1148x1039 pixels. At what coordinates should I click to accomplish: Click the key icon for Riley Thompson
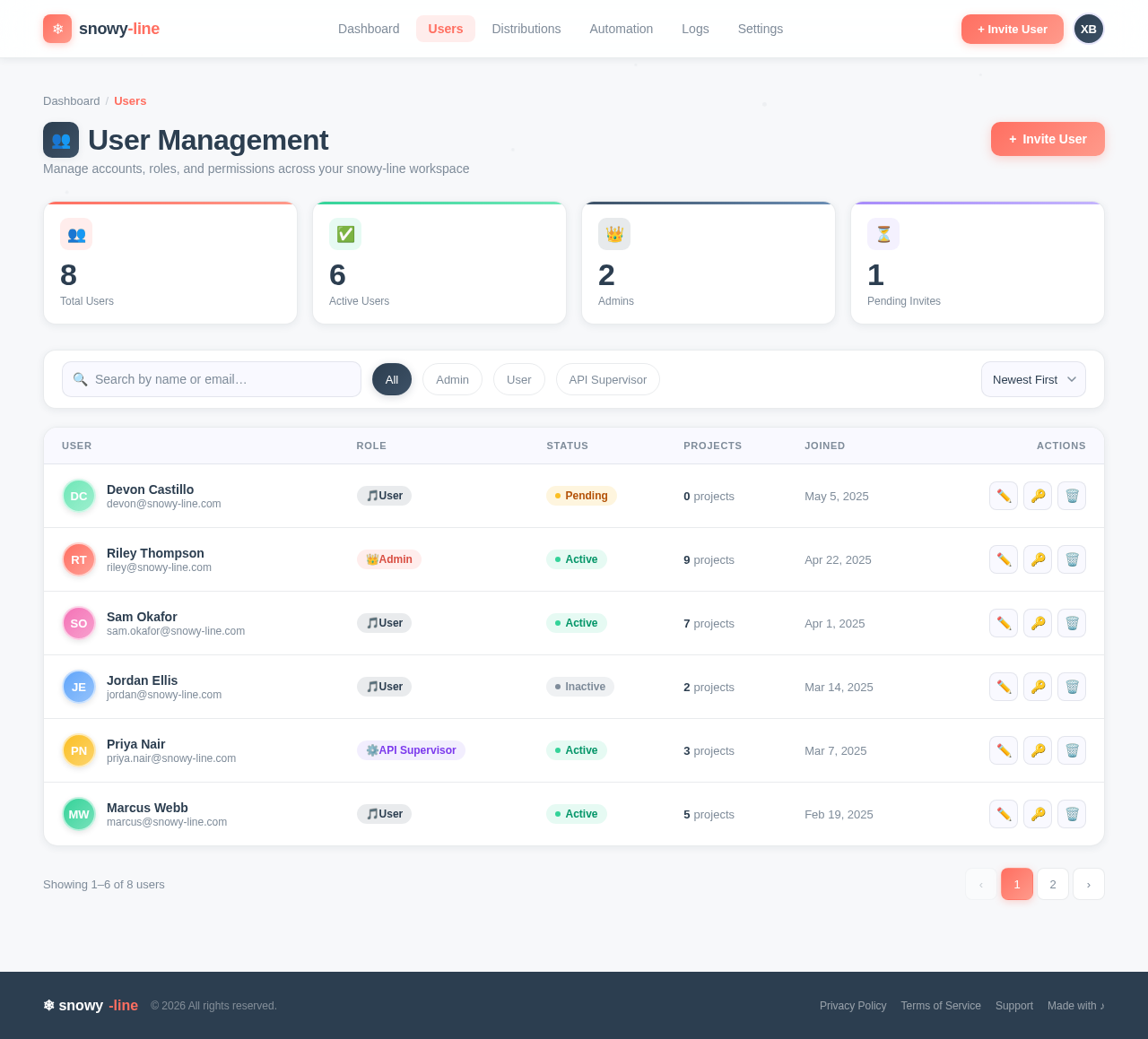click(x=1037, y=559)
